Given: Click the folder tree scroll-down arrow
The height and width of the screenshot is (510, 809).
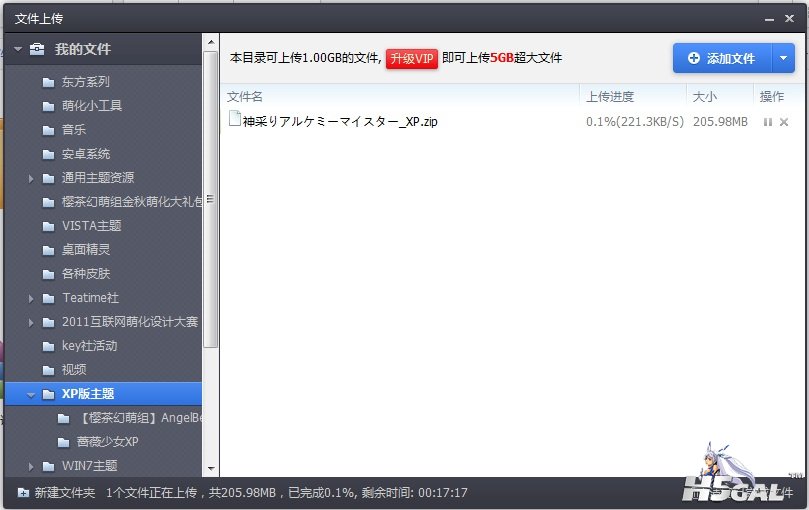Looking at the screenshot, I should tap(210, 468).
